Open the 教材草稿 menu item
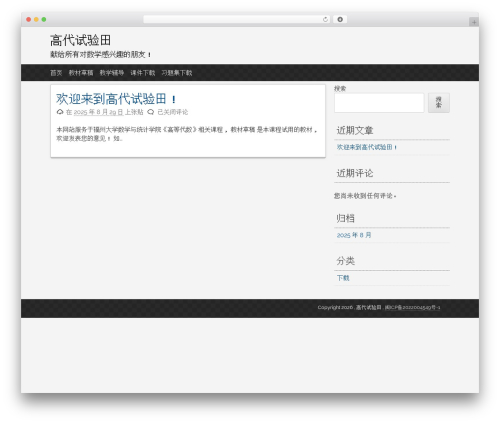 (81, 73)
